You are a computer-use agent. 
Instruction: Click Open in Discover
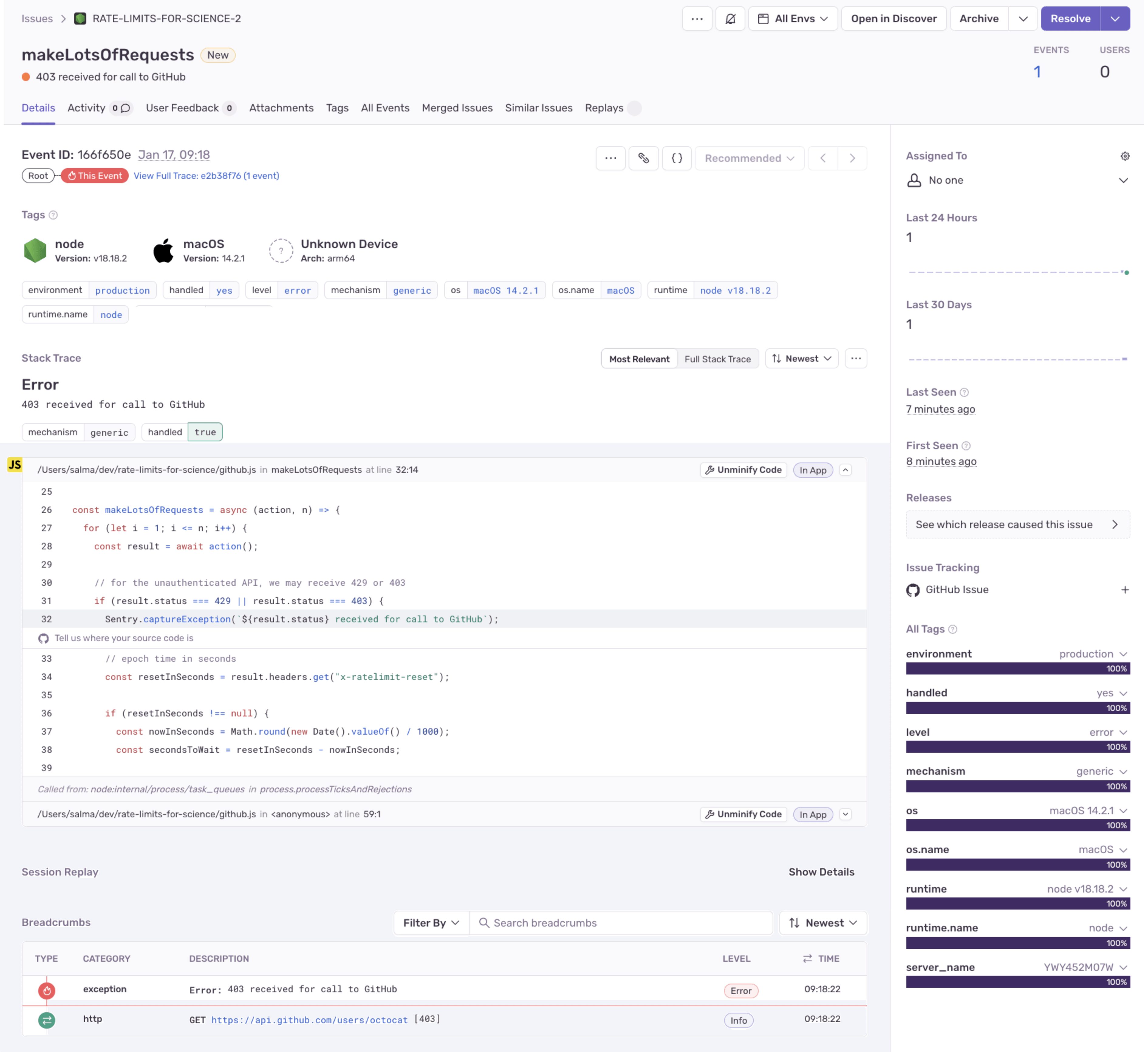893,19
